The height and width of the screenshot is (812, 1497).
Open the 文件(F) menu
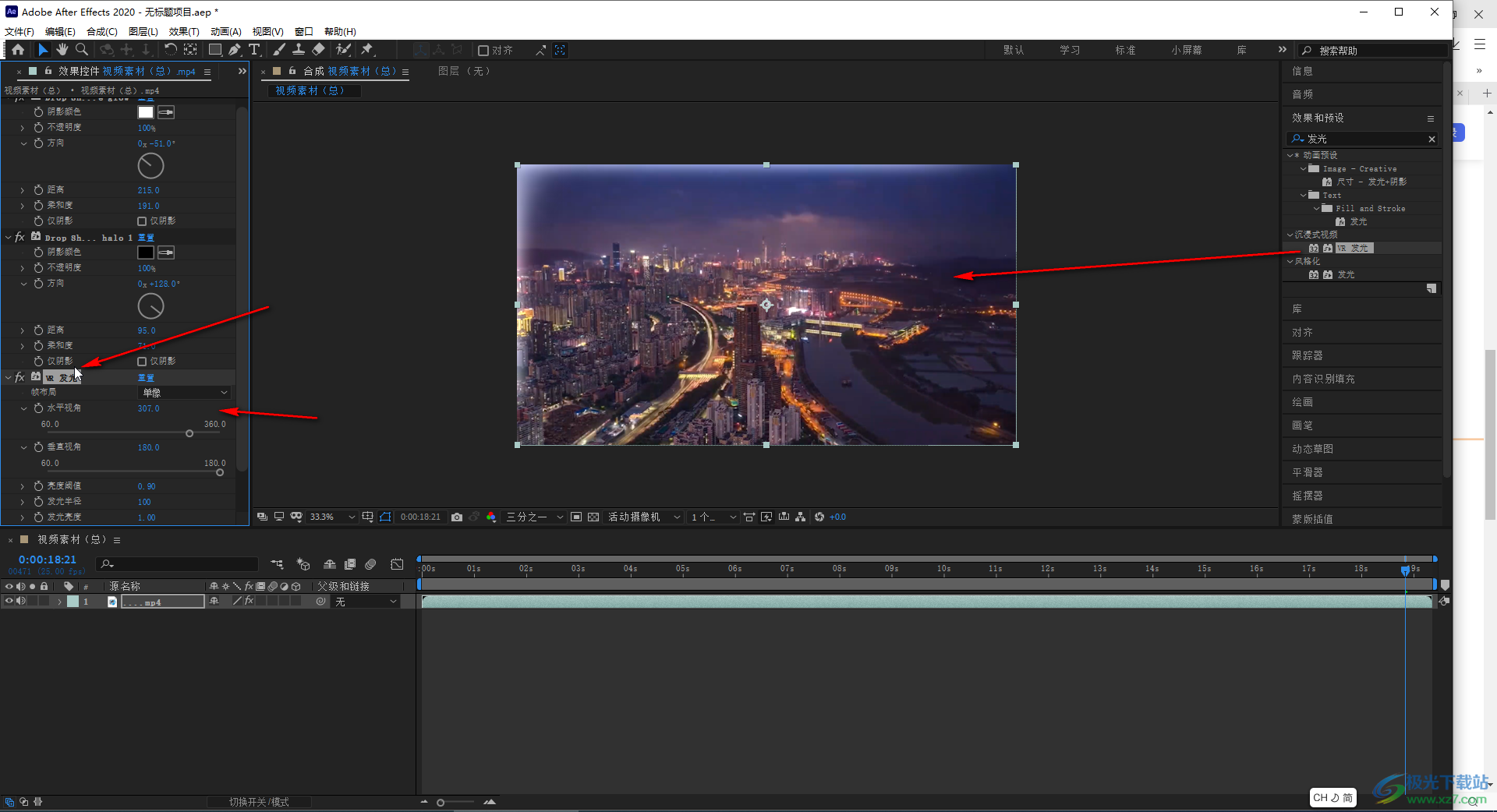(x=19, y=32)
